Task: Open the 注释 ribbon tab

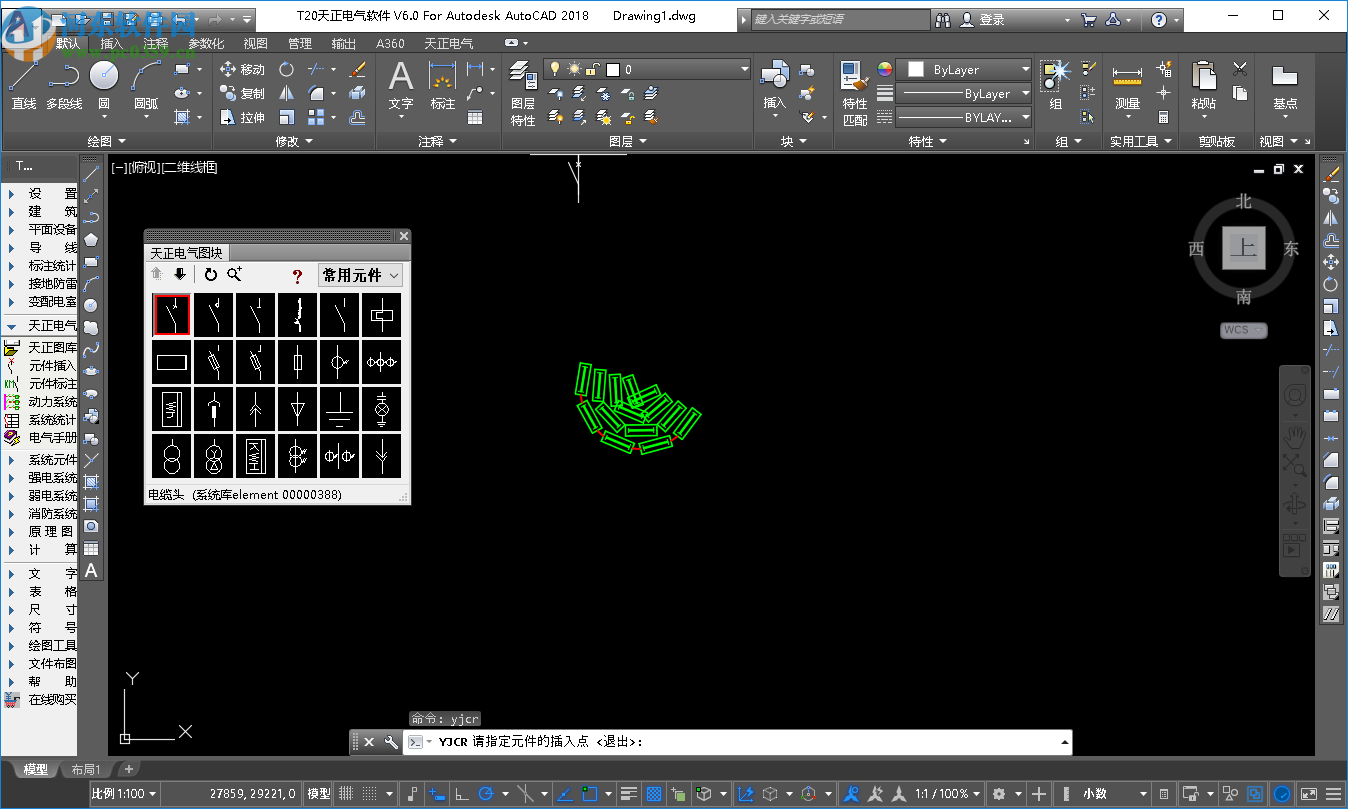Action: (155, 44)
